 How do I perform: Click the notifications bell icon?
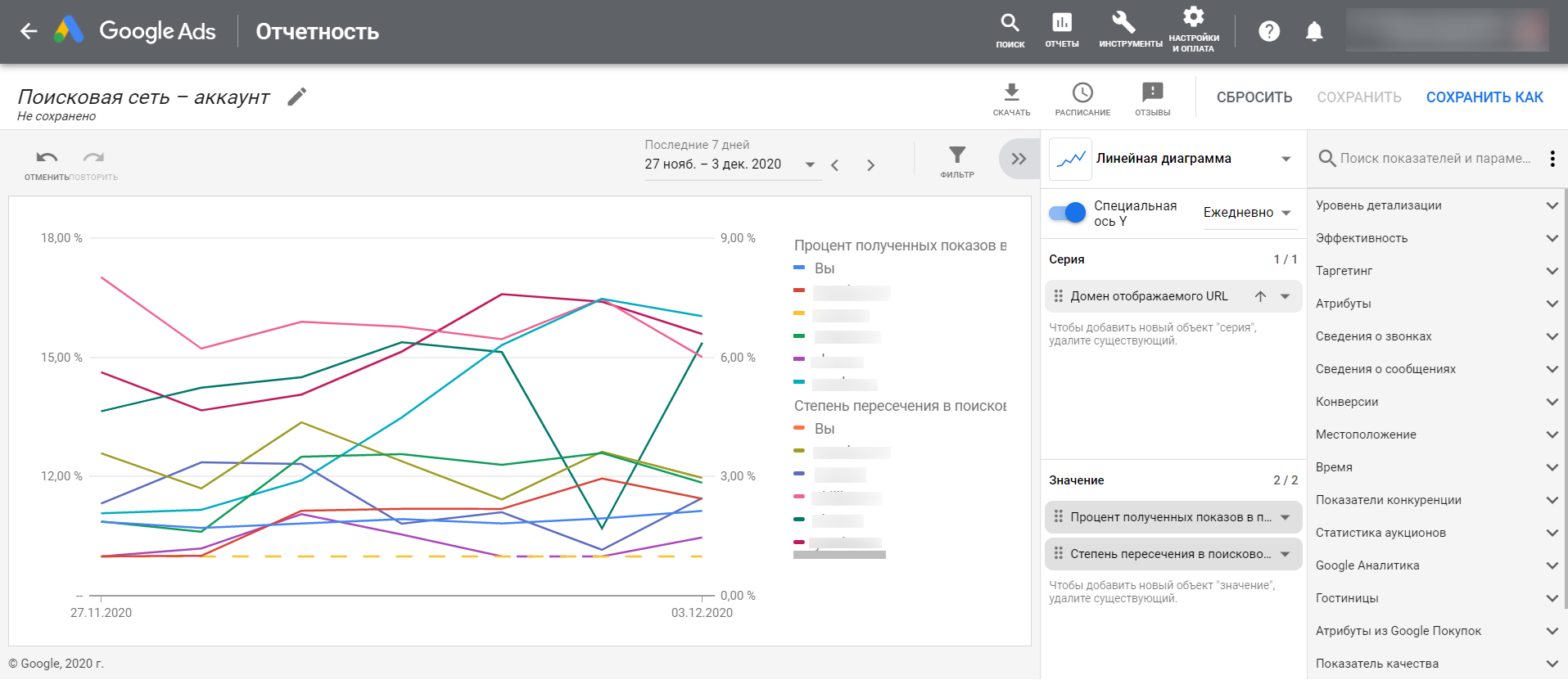coord(1313,31)
